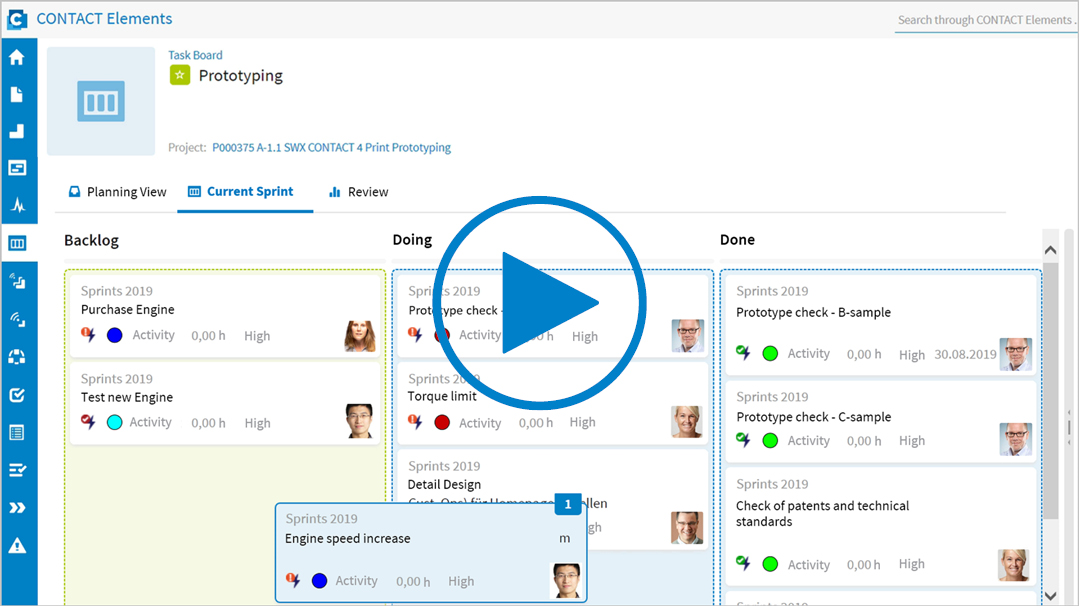
Task: Click the assignee avatar on Detail Design card
Action: (x=687, y=528)
